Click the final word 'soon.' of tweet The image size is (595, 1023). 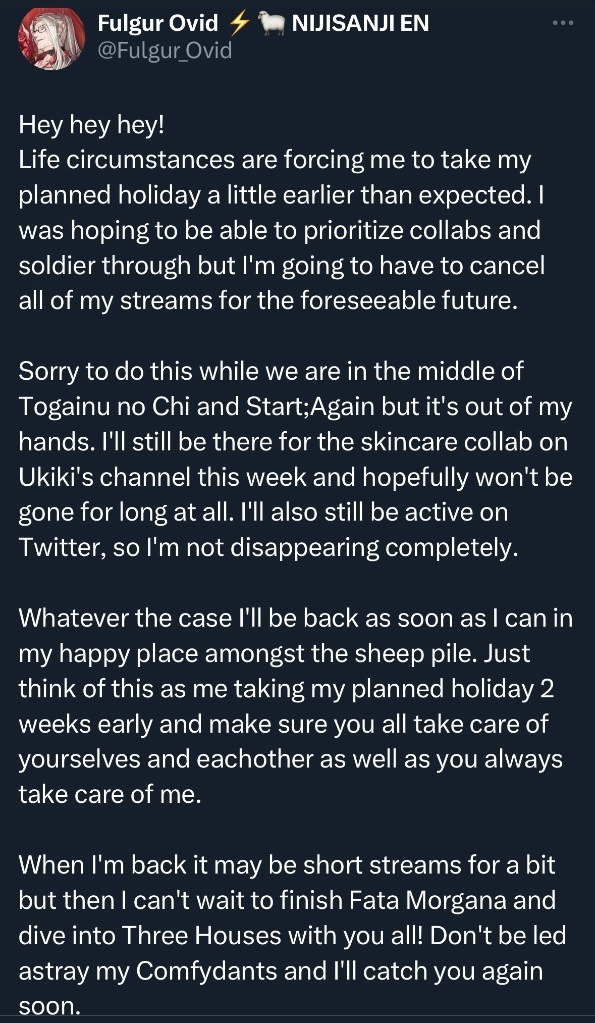(x=49, y=1006)
